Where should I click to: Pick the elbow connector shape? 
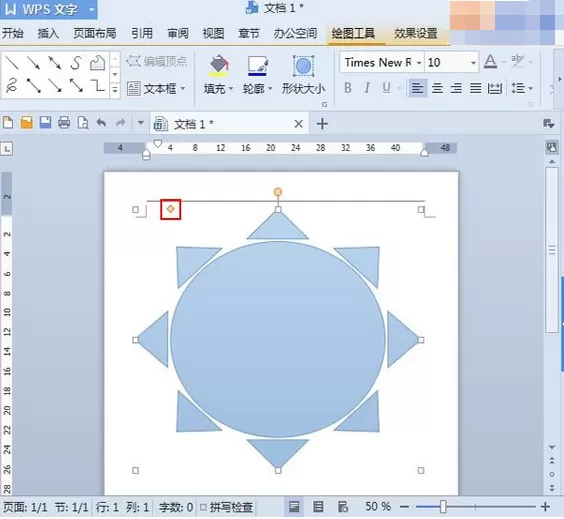click(98, 86)
